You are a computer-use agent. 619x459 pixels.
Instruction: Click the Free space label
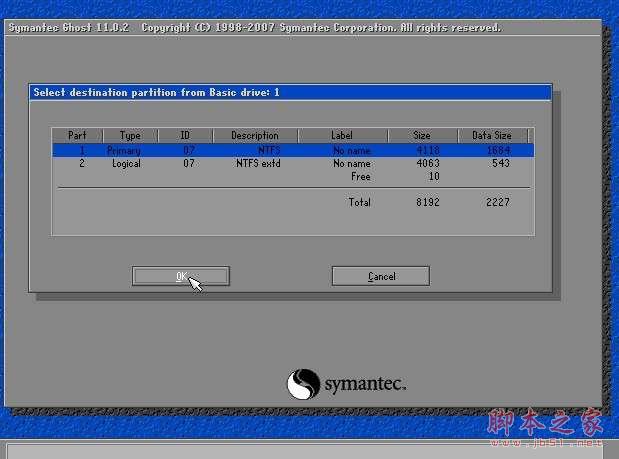pos(360,176)
